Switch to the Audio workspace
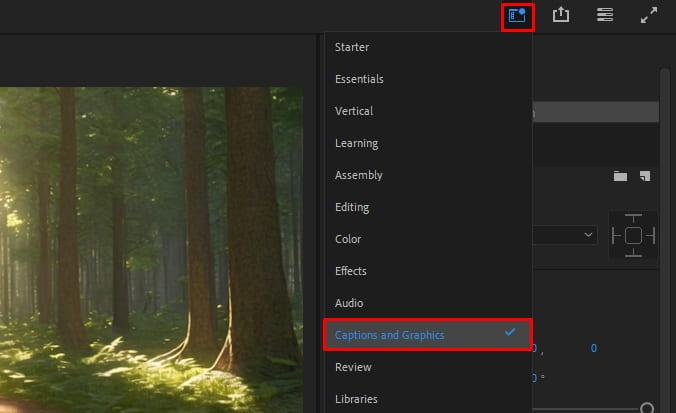Screen dimensions: 676x413 (x=428, y=303)
